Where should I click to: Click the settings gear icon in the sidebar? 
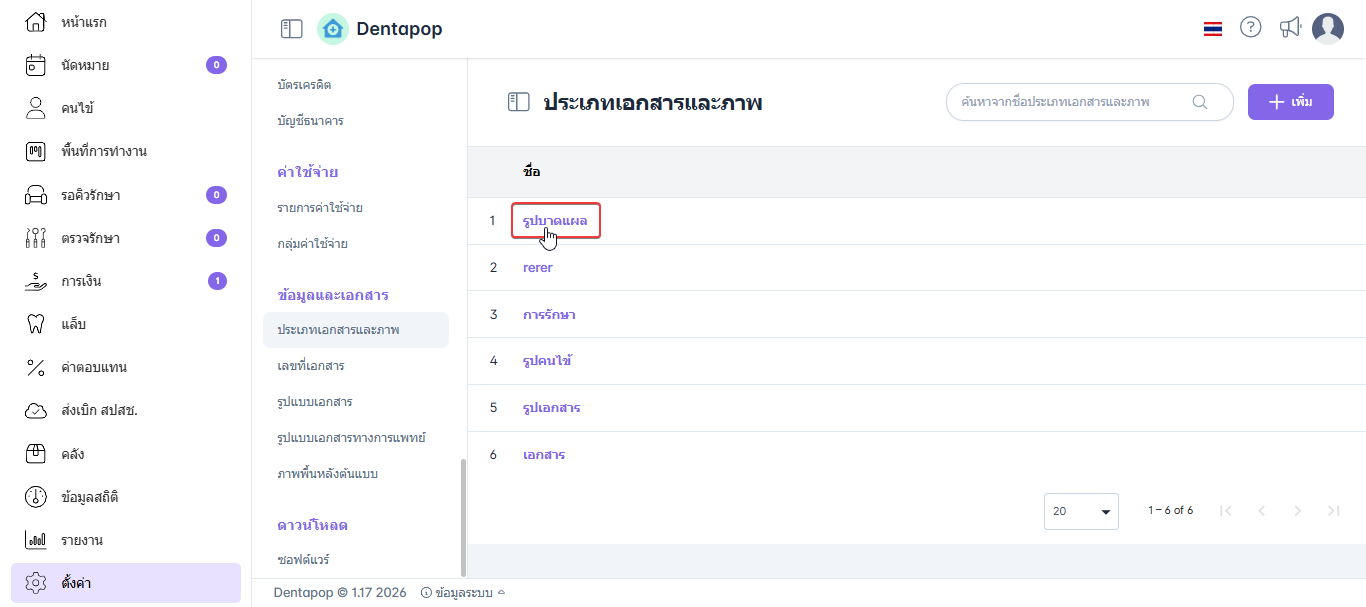[36, 582]
